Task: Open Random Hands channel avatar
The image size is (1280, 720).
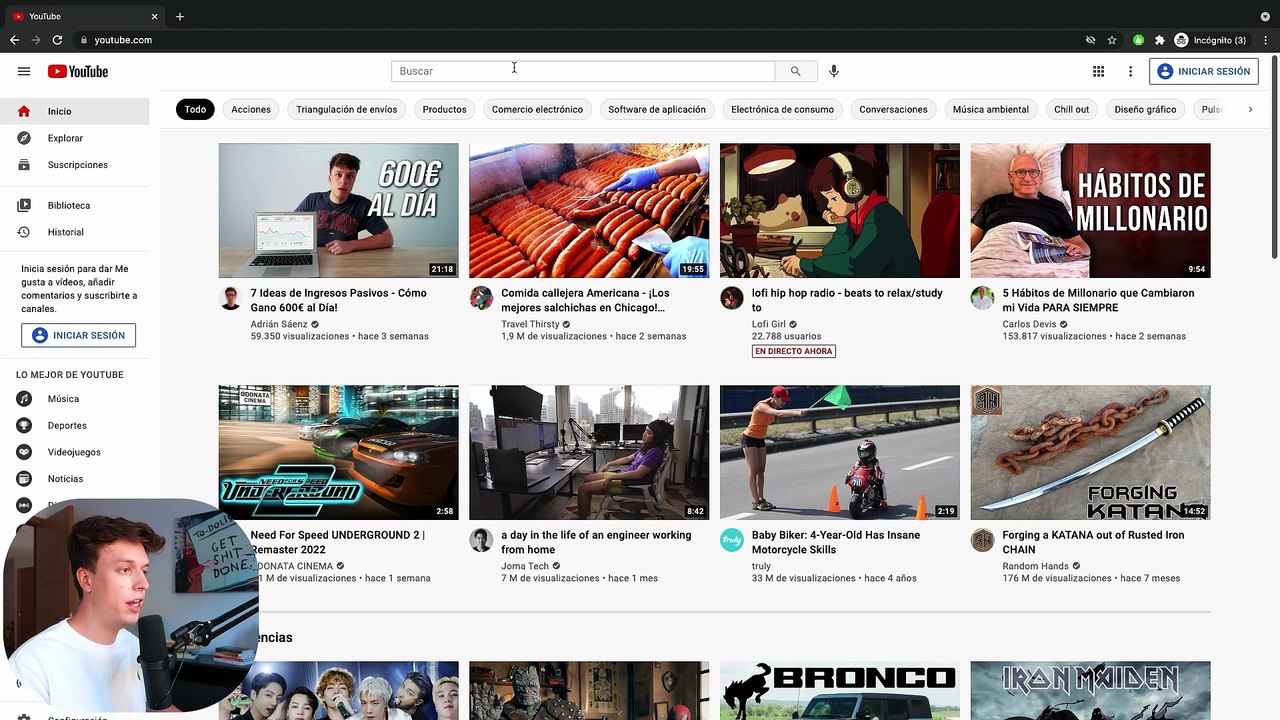Action: click(982, 540)
